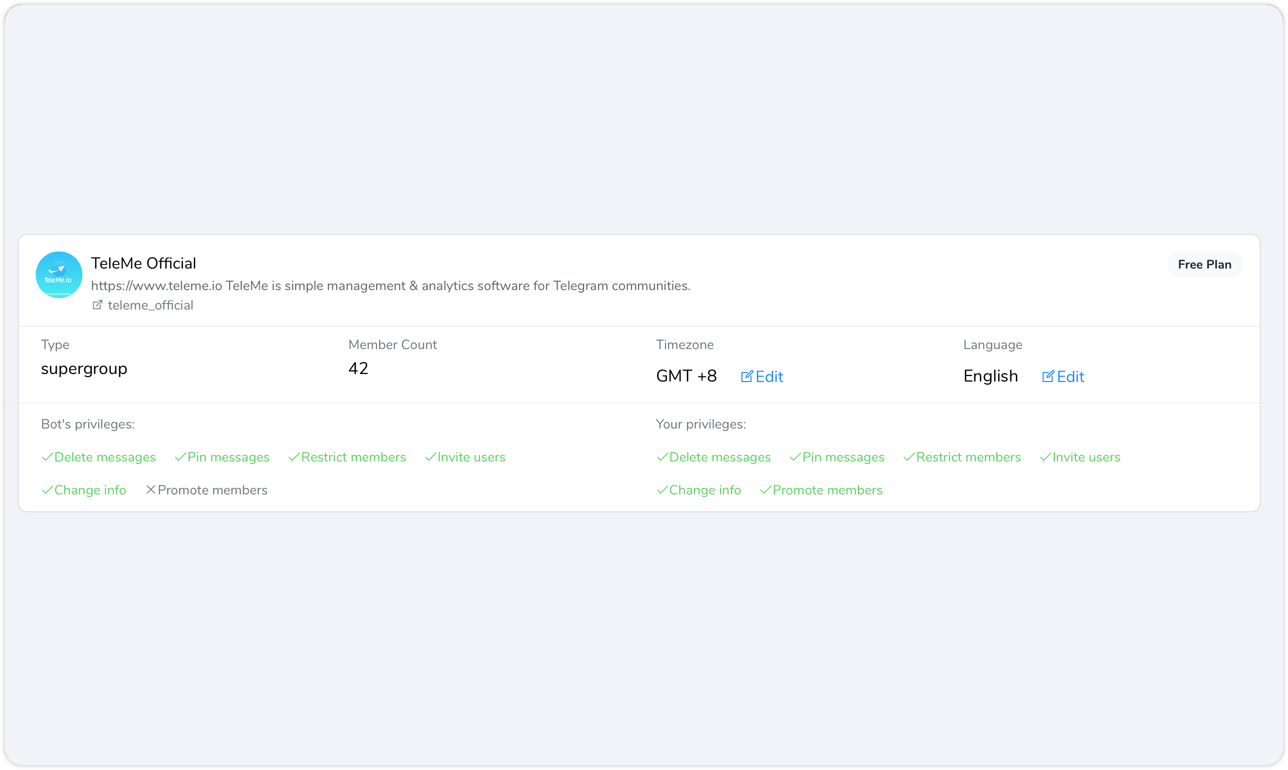This screenshot has height=770, width=1288.
Task: Click the member count value 42
Action: 358,369
